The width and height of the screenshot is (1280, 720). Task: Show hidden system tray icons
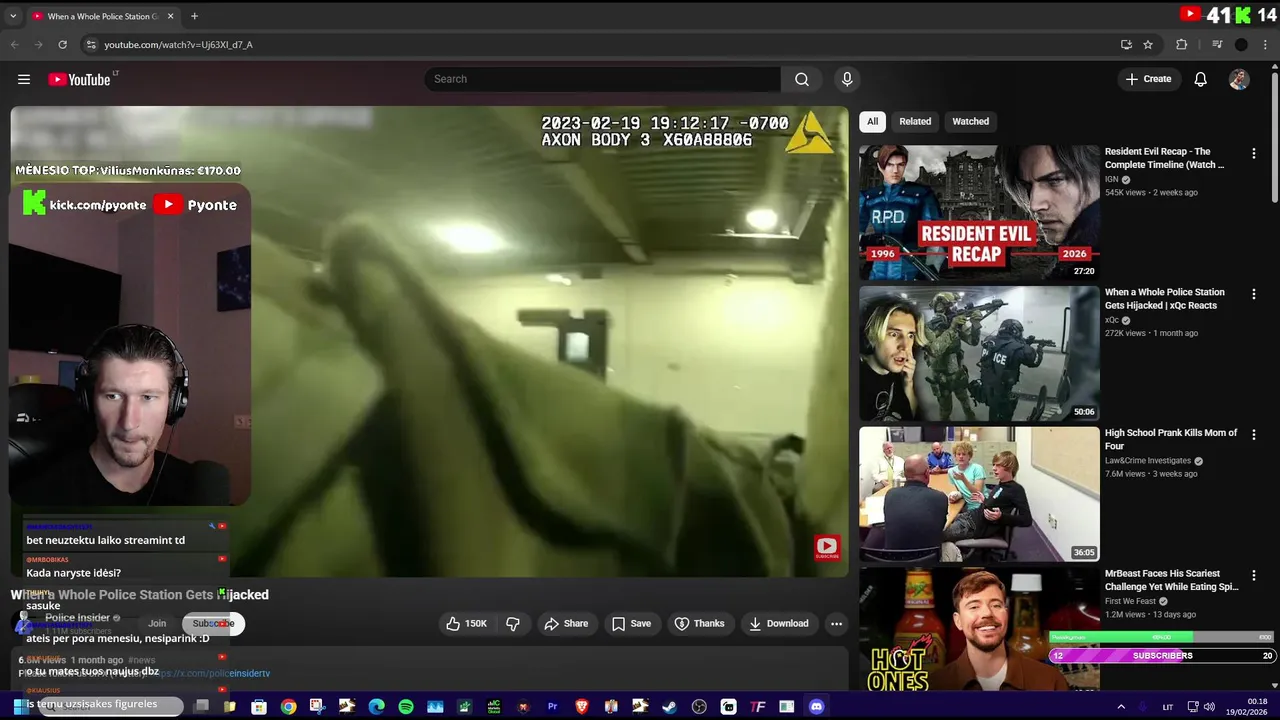coord(1120,707)
